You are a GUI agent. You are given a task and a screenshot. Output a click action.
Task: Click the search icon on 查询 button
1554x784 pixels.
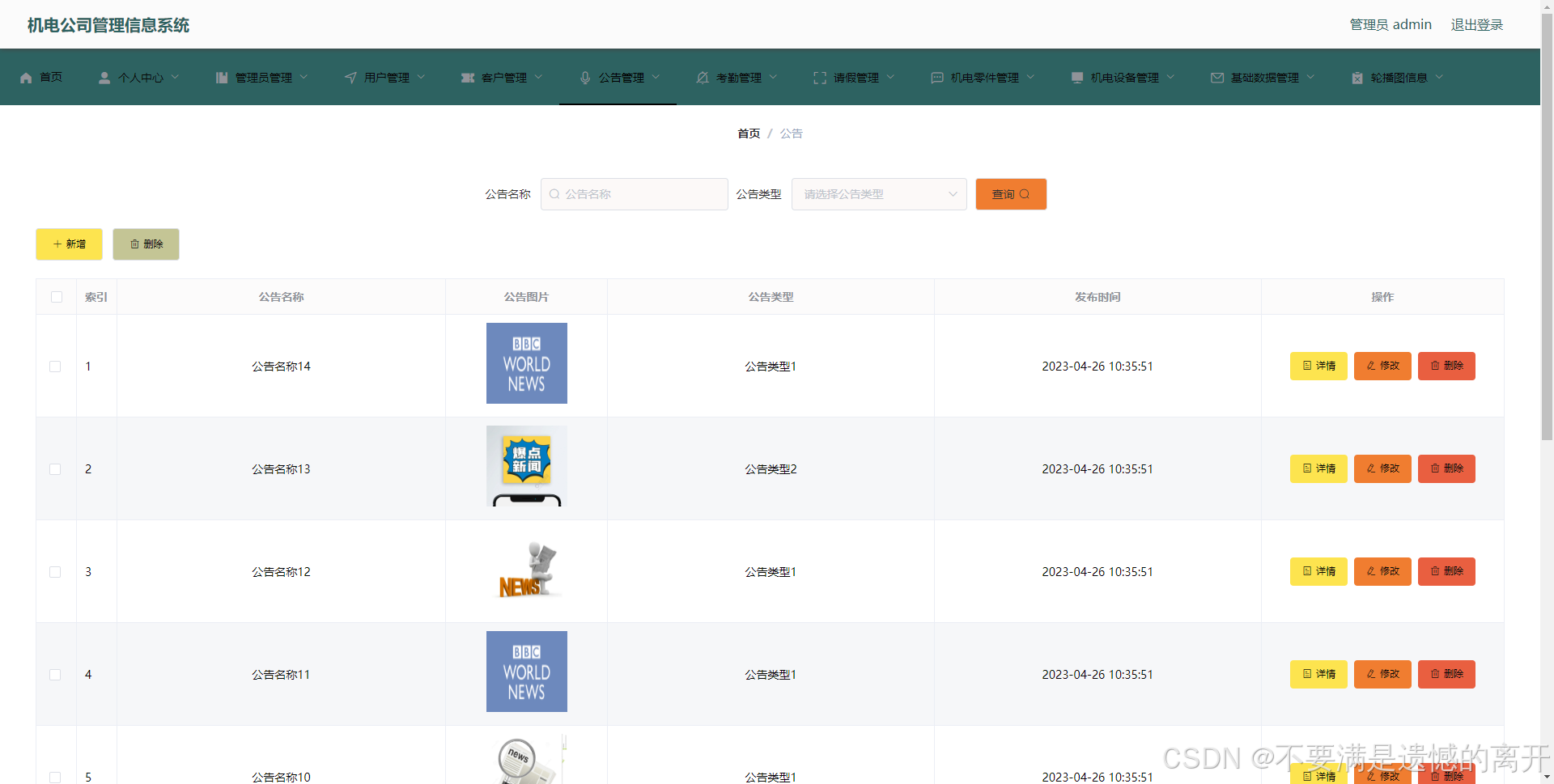(1025, 194)
